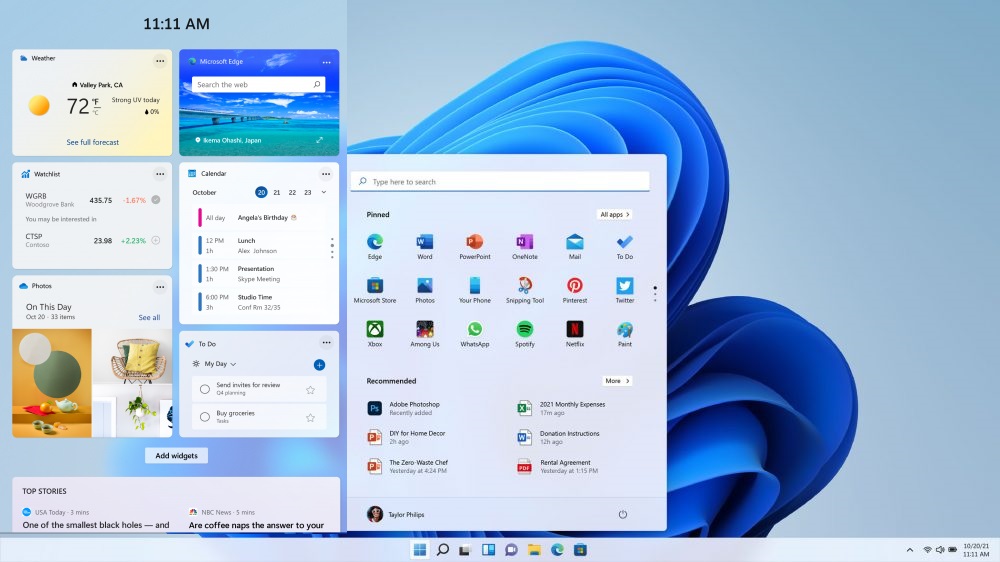The height and width of the screenshot is (562, 1000).
Task: Open Watchlist widget options menu
Action: (160, 174)
